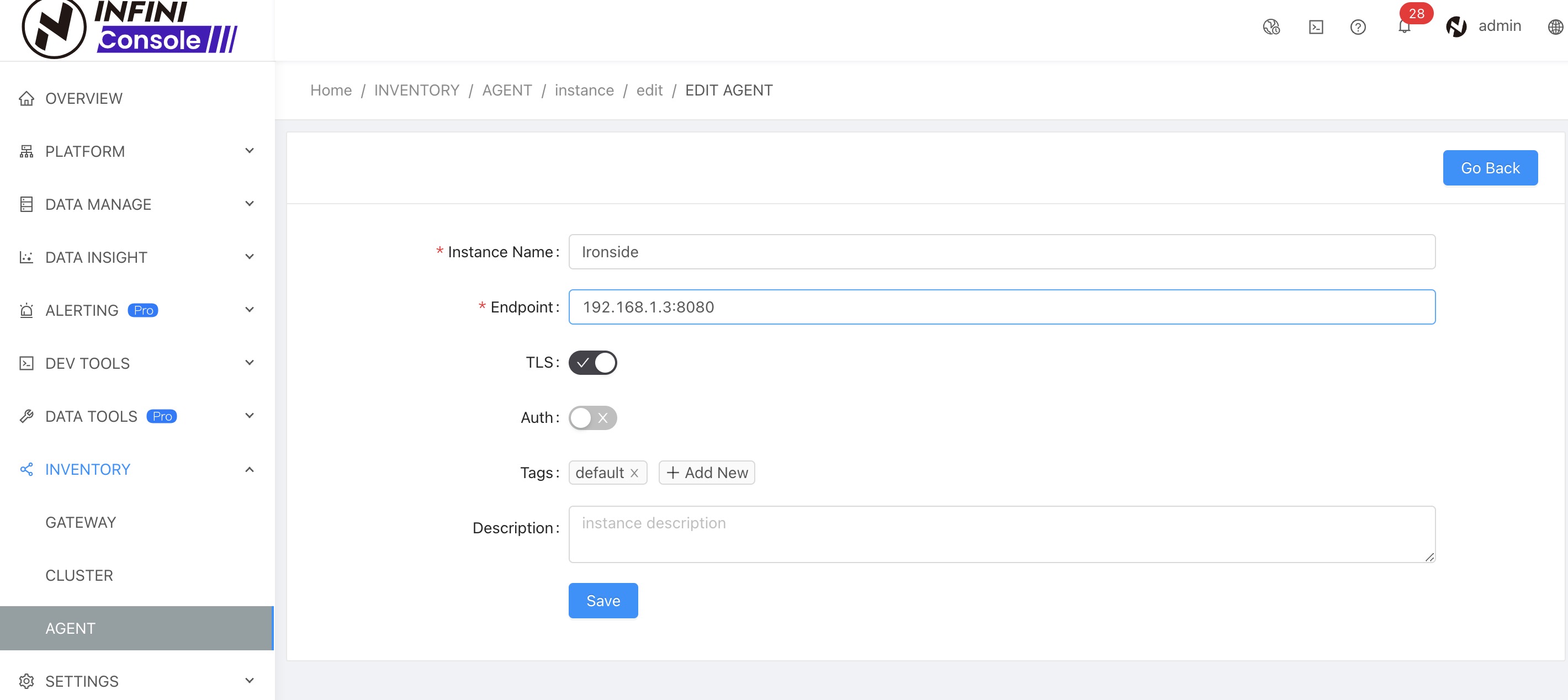Expand the PLATFORM menu chevron

click(249, 150)
